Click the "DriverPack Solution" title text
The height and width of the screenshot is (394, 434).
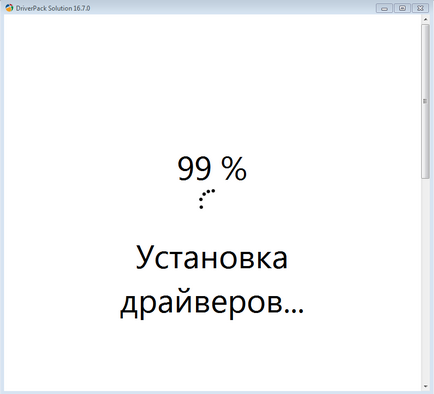pyautogui.click(x=44, y=8)
